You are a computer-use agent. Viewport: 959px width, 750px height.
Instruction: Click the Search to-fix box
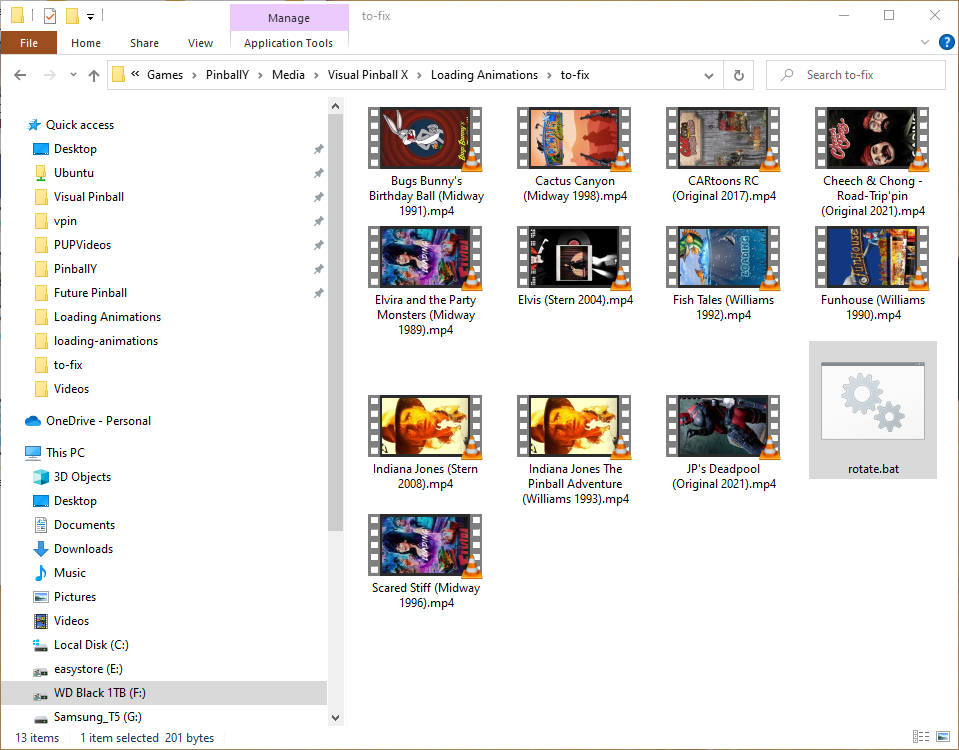(x=856, y=75)
